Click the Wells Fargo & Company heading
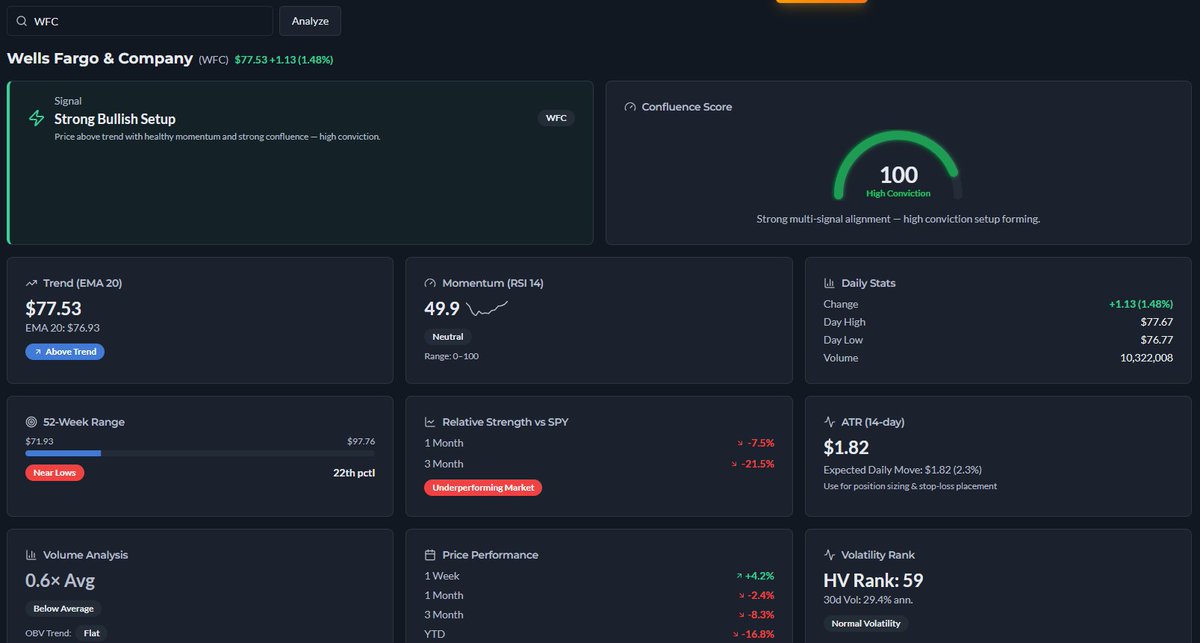The image size is (1200, 643). [x=100, y=58]
